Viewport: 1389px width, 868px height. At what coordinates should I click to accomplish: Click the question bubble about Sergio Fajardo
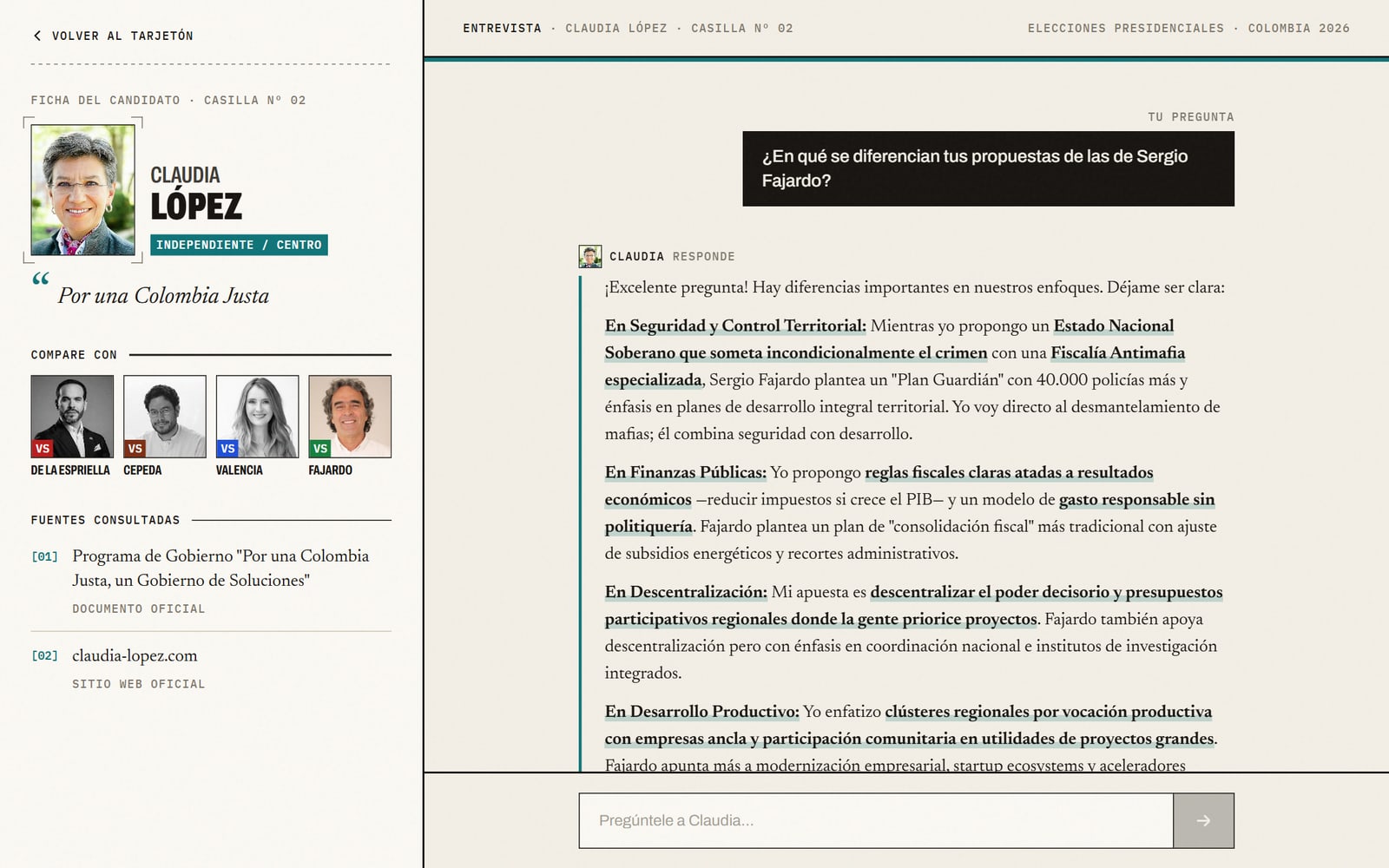tap(988, 168)
